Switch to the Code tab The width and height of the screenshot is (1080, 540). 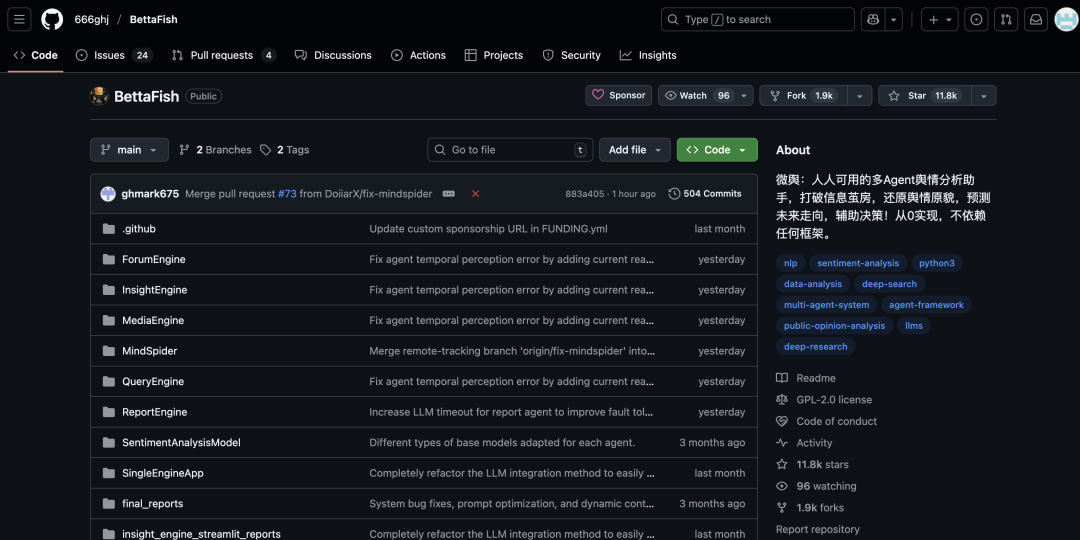(x=36, y=55)
